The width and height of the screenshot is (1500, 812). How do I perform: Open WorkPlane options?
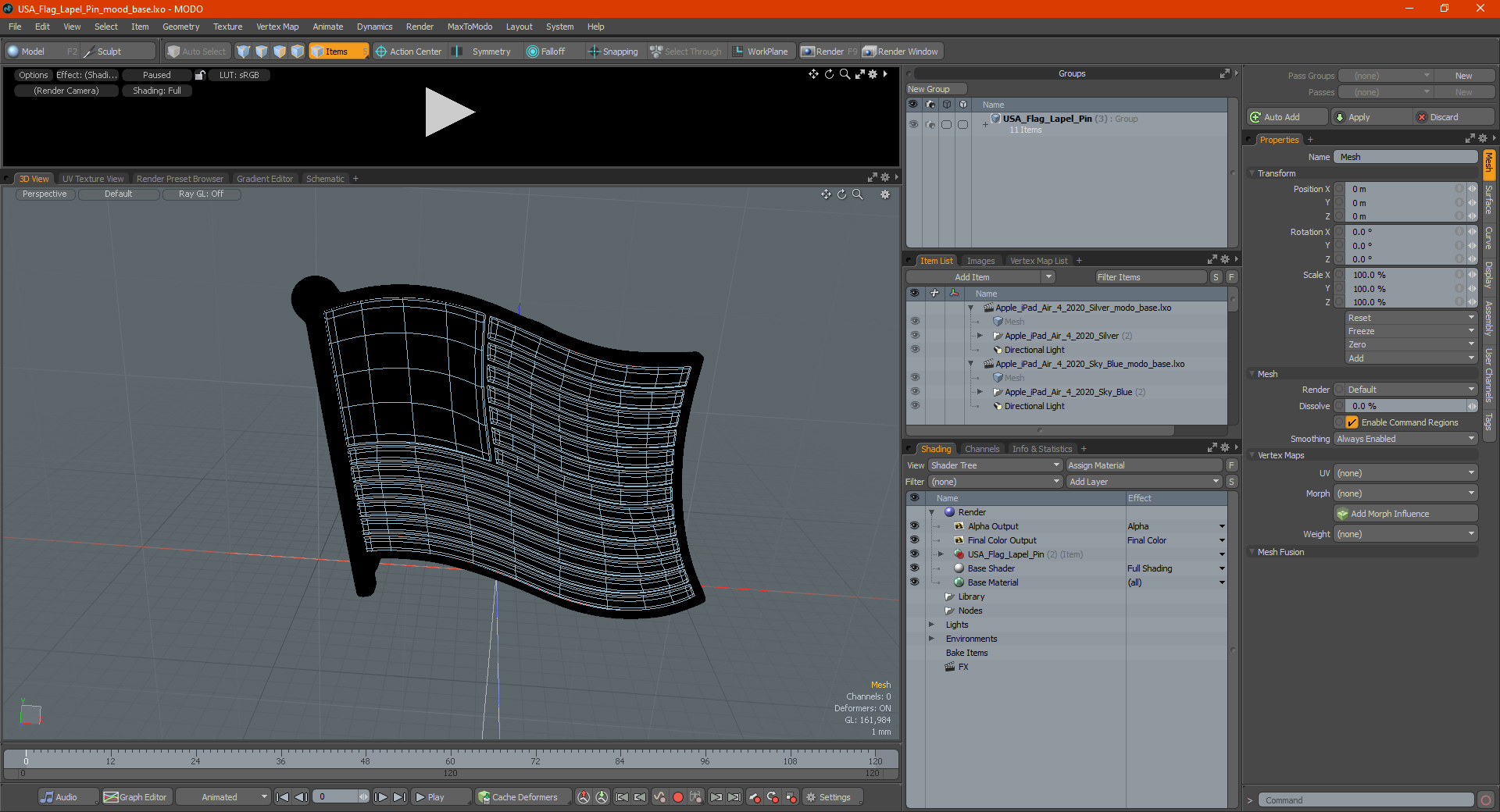pyautogui.click(x=760, y=52)
